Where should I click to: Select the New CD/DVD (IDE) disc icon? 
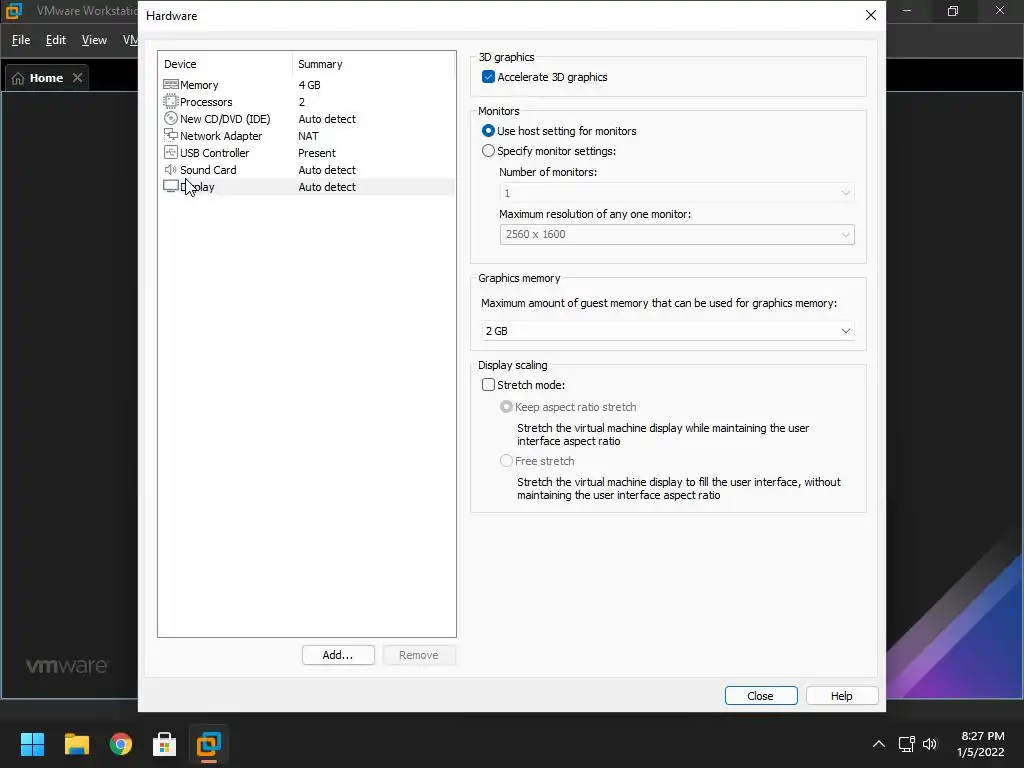click(x=170, y=118)
